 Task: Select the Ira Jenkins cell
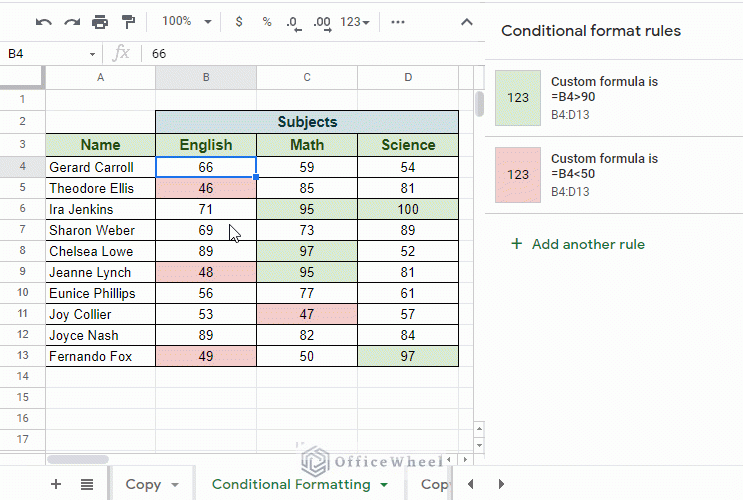click(x=100, y=209)
